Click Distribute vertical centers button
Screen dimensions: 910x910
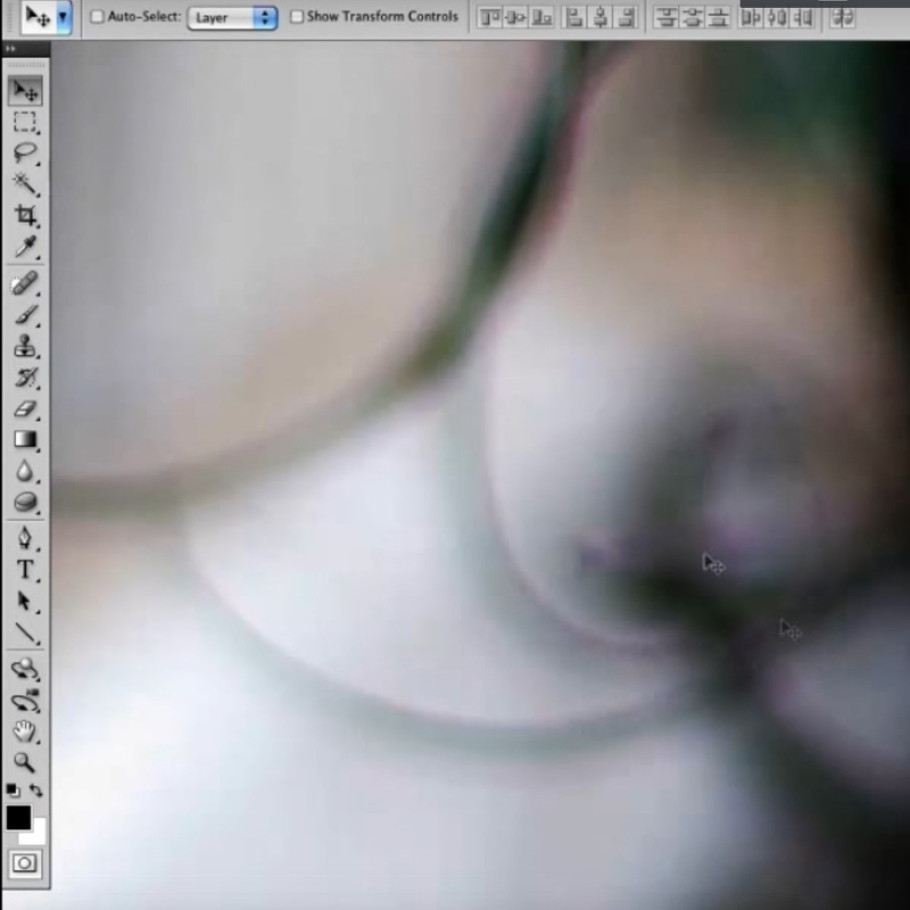click(692, 18)
